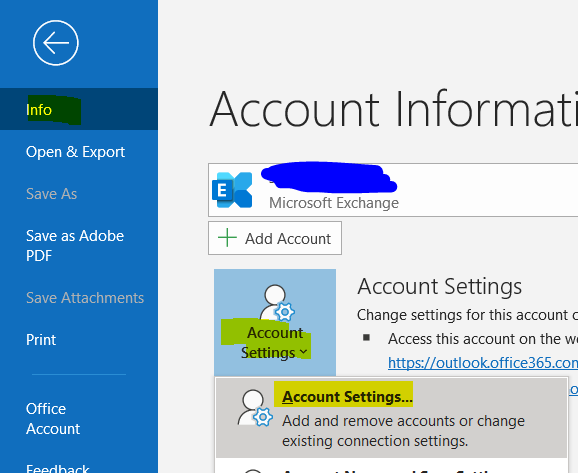The height and width of the screenshot is (473, 578).
Task: Click the Add Account button
Action: (x=275, y=238)
